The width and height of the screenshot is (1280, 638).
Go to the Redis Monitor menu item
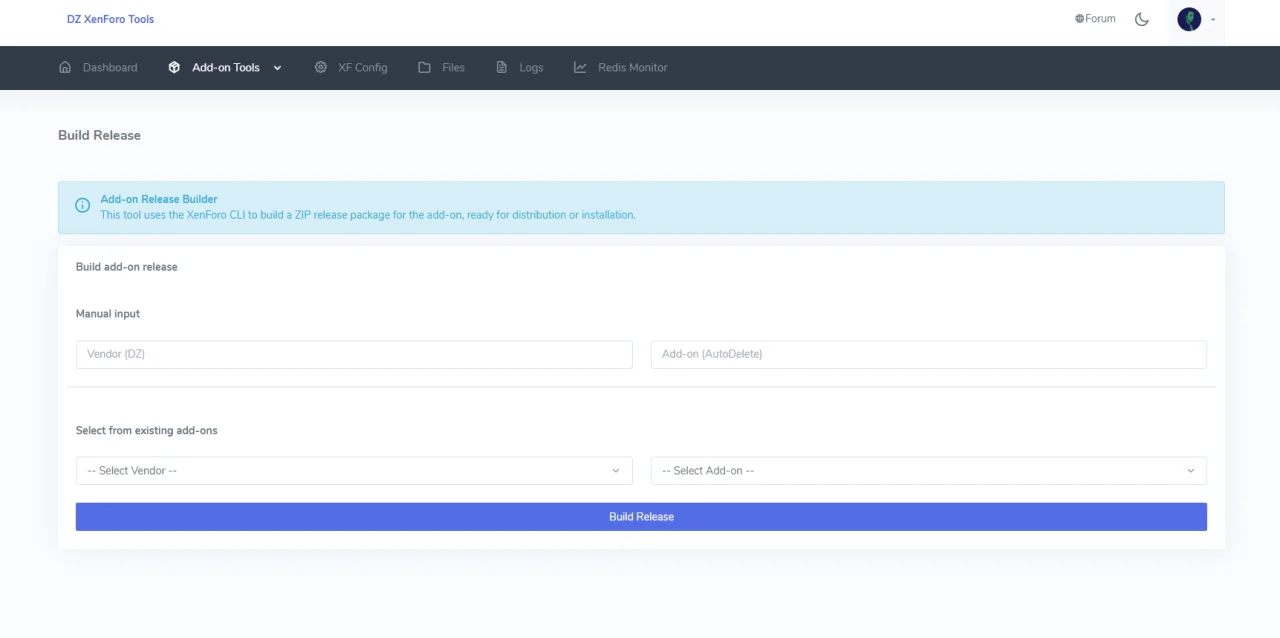point(632,68)
